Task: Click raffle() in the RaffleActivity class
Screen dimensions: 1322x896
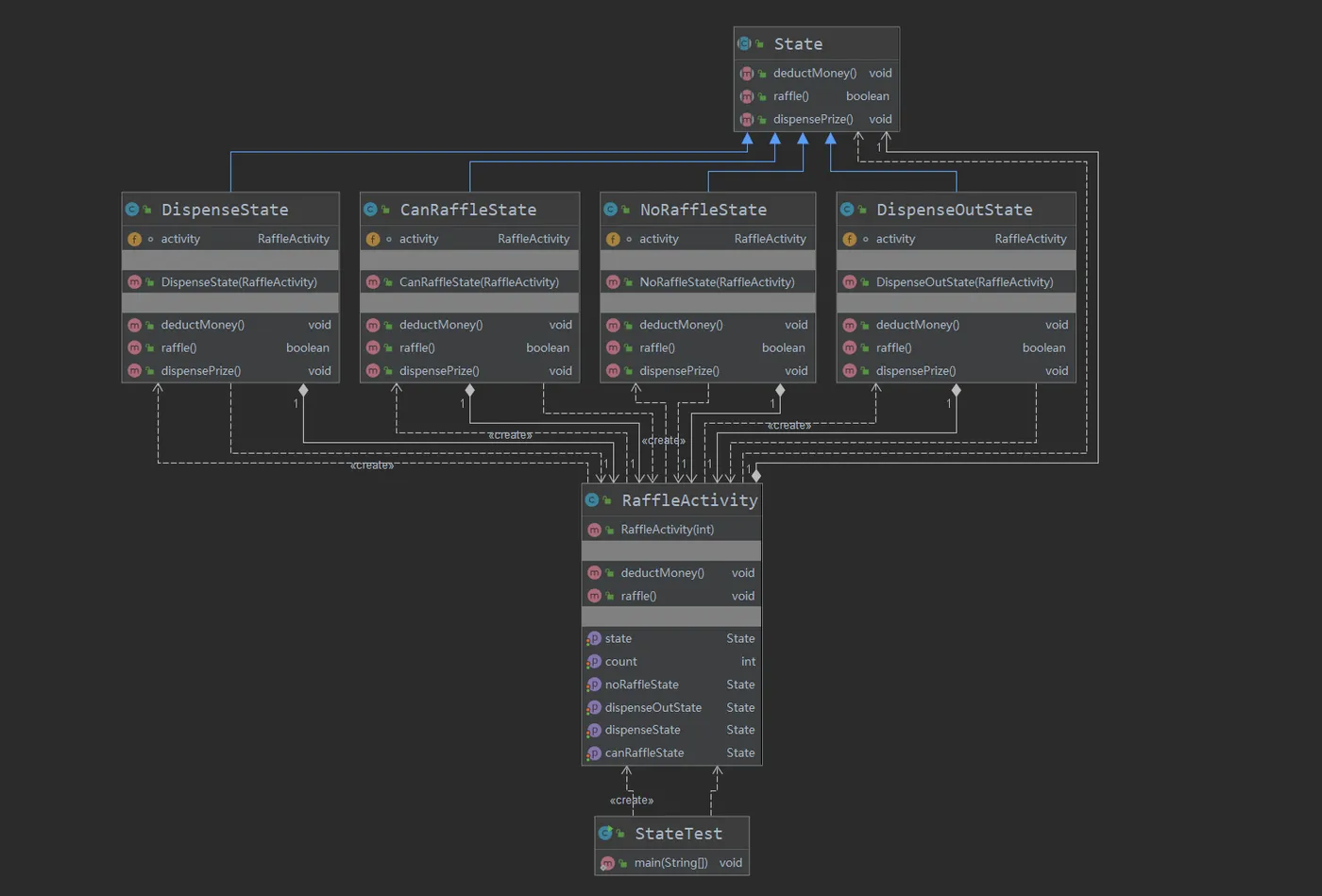Action: [638, 596]
